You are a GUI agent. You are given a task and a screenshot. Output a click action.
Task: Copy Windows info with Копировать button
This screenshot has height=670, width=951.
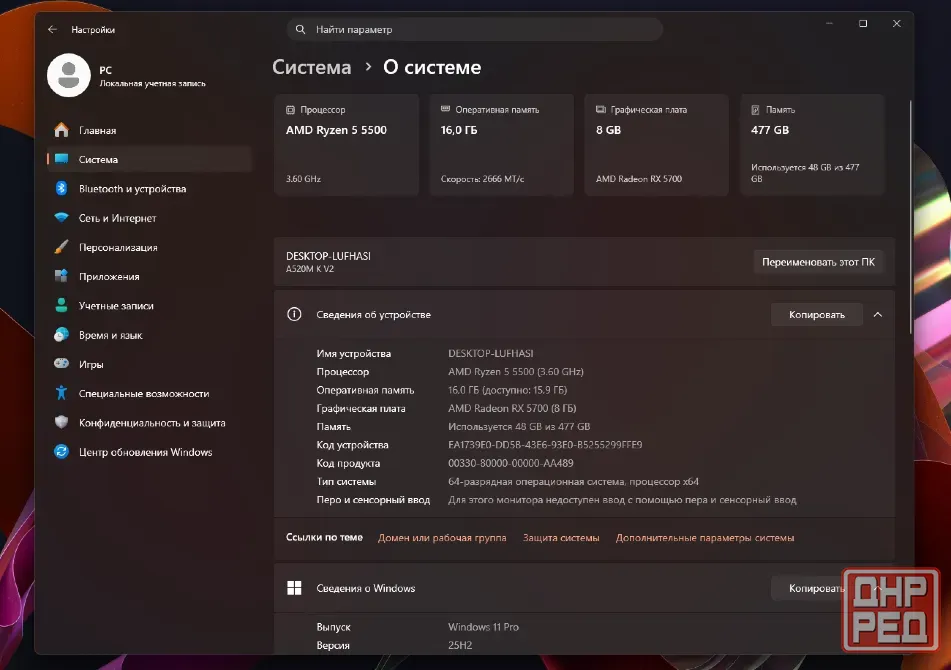(816, 588)
